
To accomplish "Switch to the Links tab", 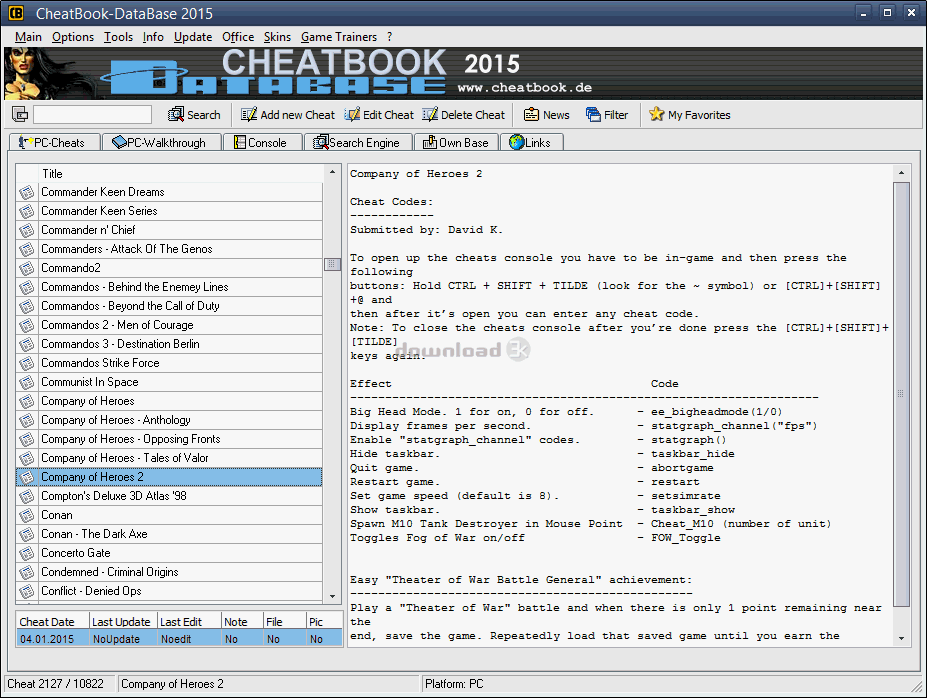I will click(531, 142).
